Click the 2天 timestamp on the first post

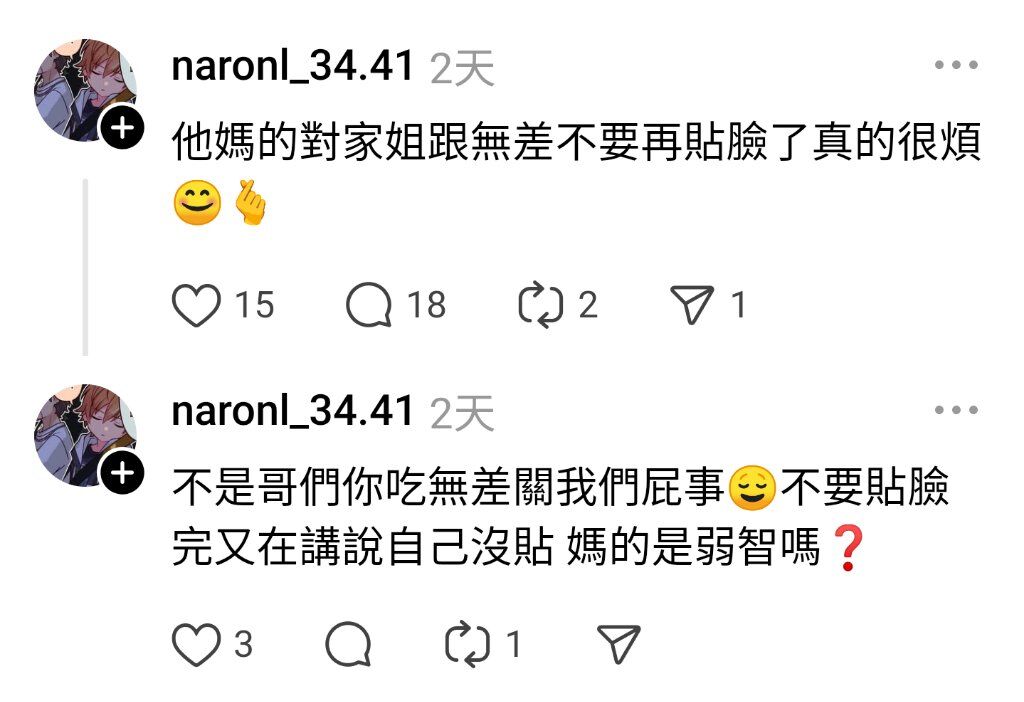click(x=462, y=68)
